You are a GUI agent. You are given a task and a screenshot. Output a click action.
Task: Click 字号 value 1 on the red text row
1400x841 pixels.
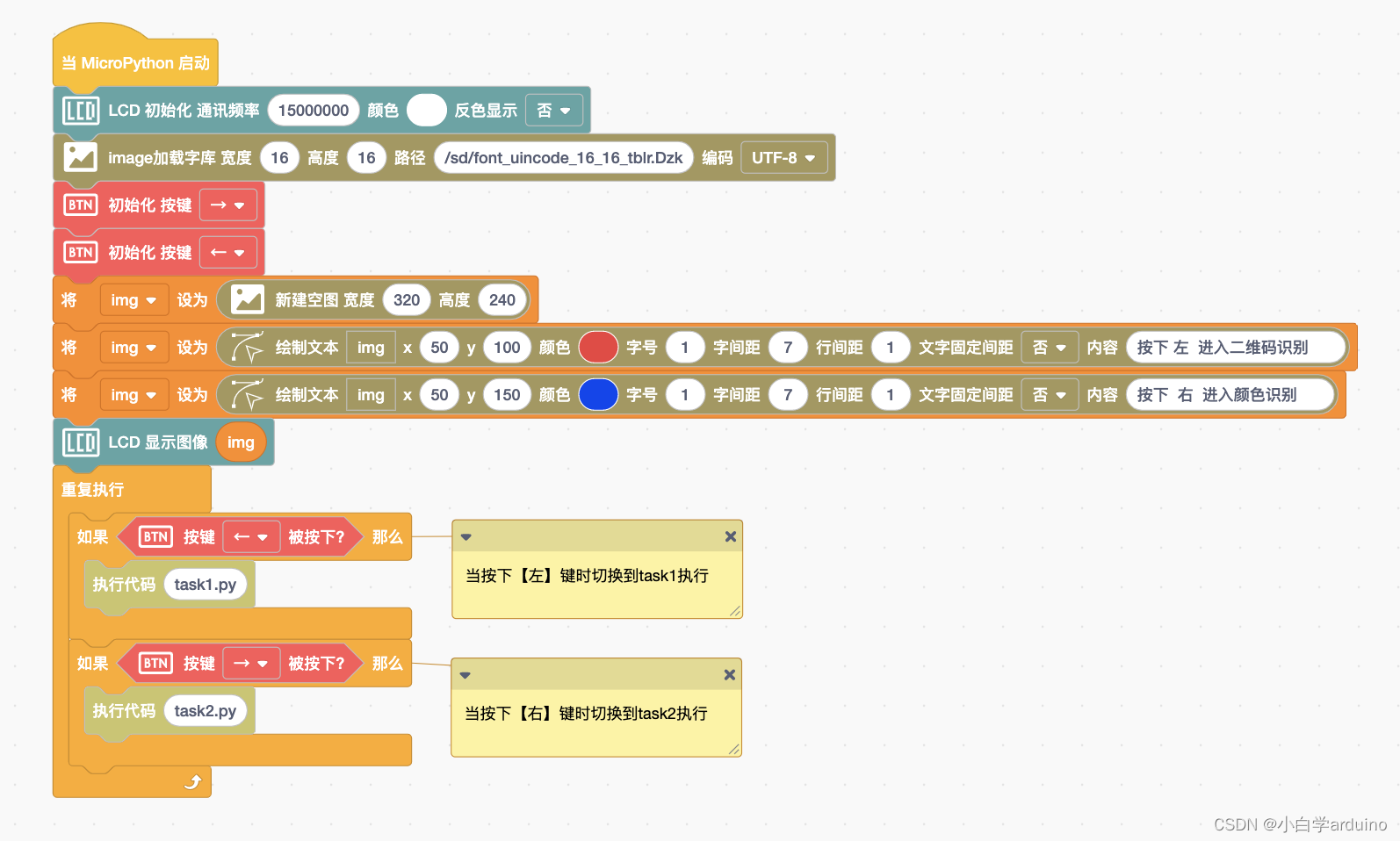pyautogui.click(x=685, y=348)
